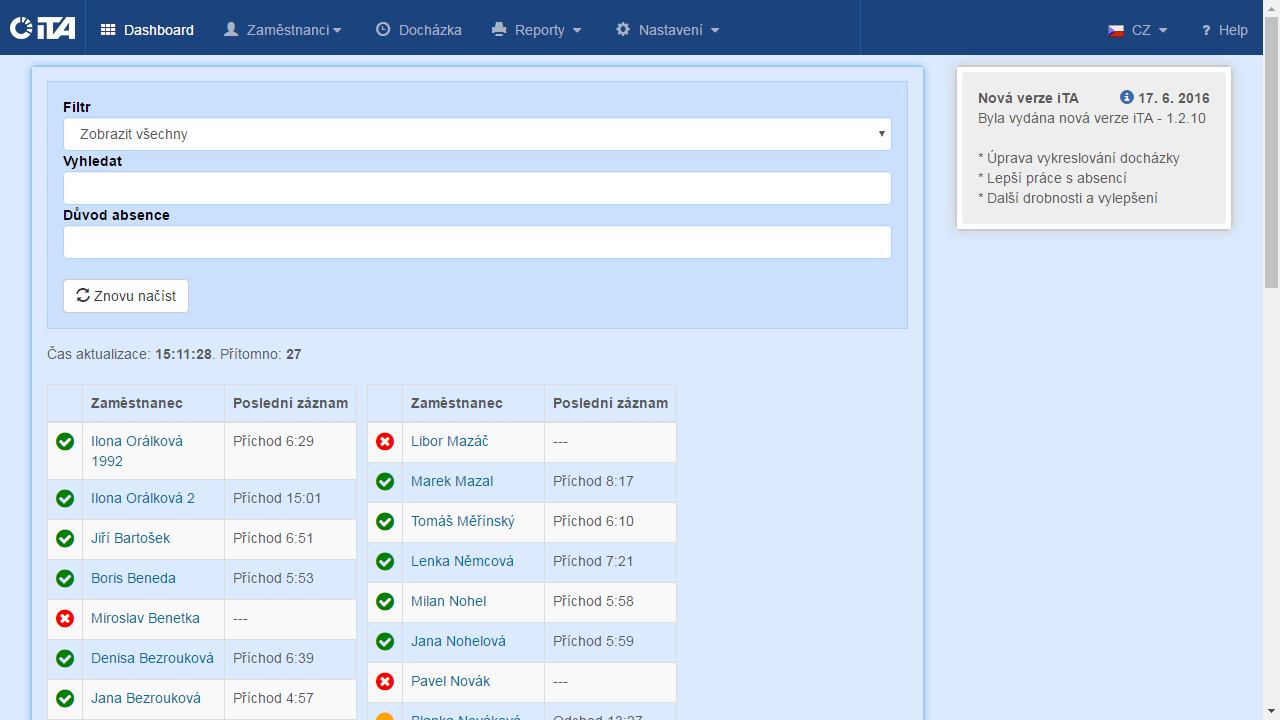The width and height of the screenshot is (1280, 720).
Task: Open employee link Denisa Bezrouková
Action: [152, 658]
